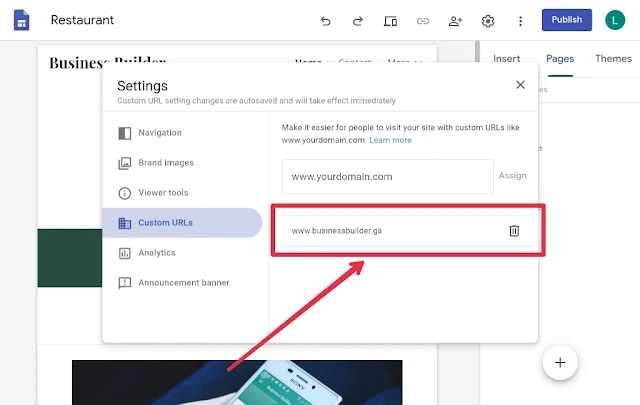Delete the www.businessbuilder.ga custom URL
The width and height of the screenshot is (640, 405).
[x=514, y=231]
